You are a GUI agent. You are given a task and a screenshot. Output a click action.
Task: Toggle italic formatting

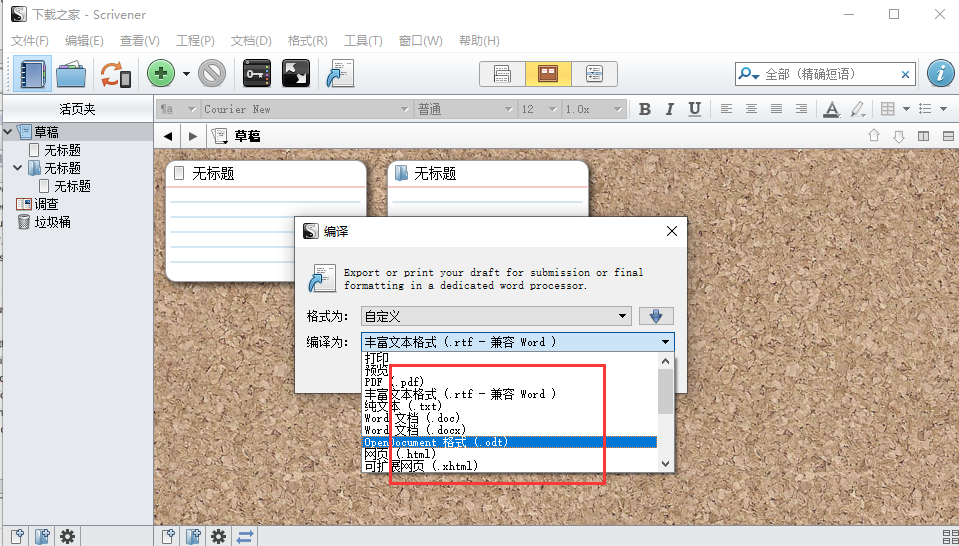(x=670, y=109)
